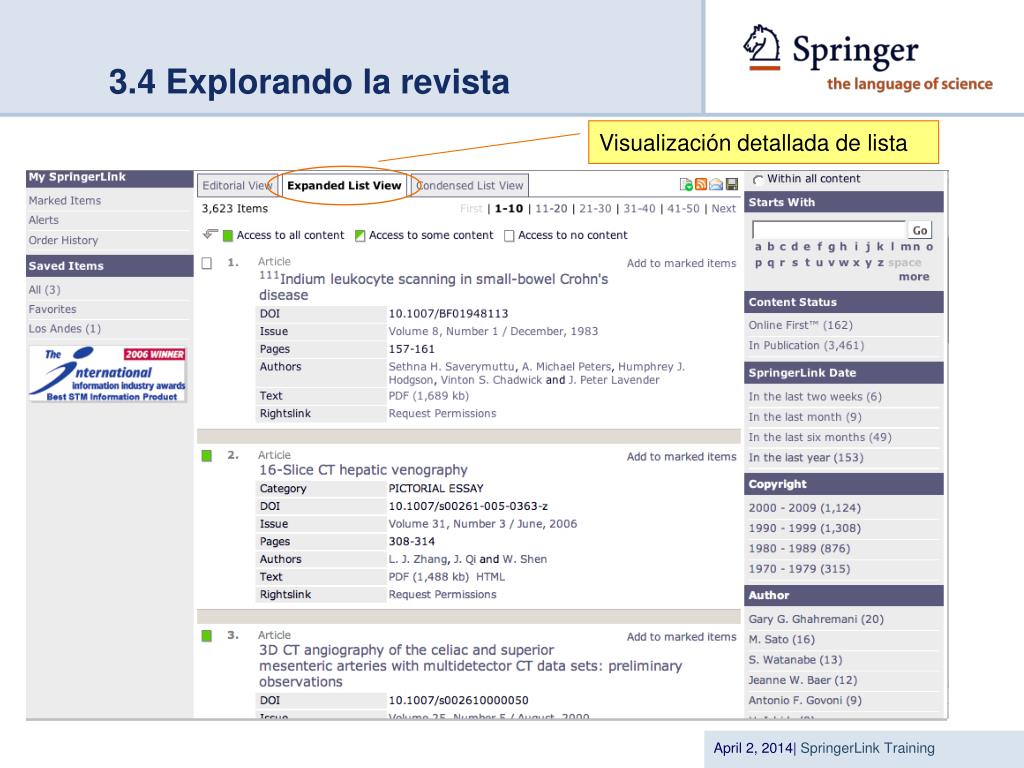This screenshot has width=1024, height=768.
Task: Filter by author Gary G. Ghahremani (20)
Action: [816, 619]
